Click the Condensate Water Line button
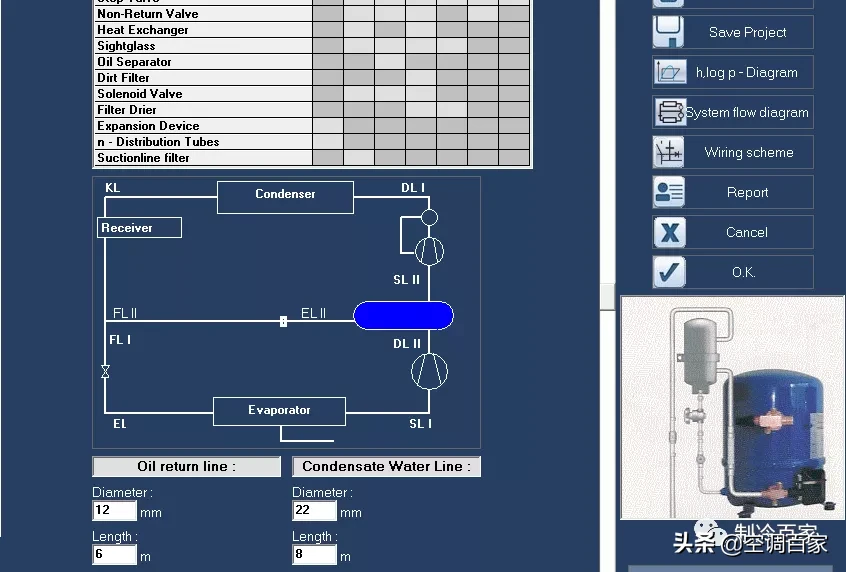The width and height of the screenshot is (846, 572). click(x=386, y=466)
